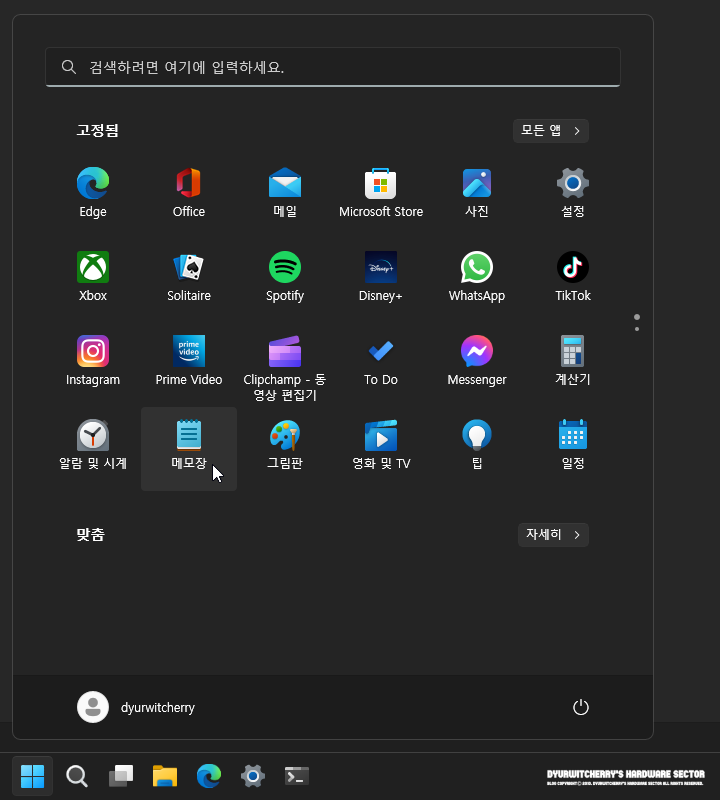Go to second pinned page dot
The height and width of the screenshot is (800, 720).
click(x=637, y=329)
